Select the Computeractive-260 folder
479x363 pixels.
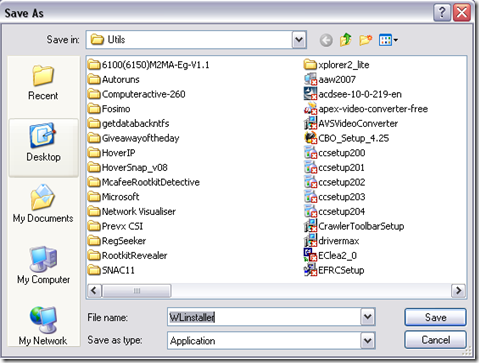point(137,94)
